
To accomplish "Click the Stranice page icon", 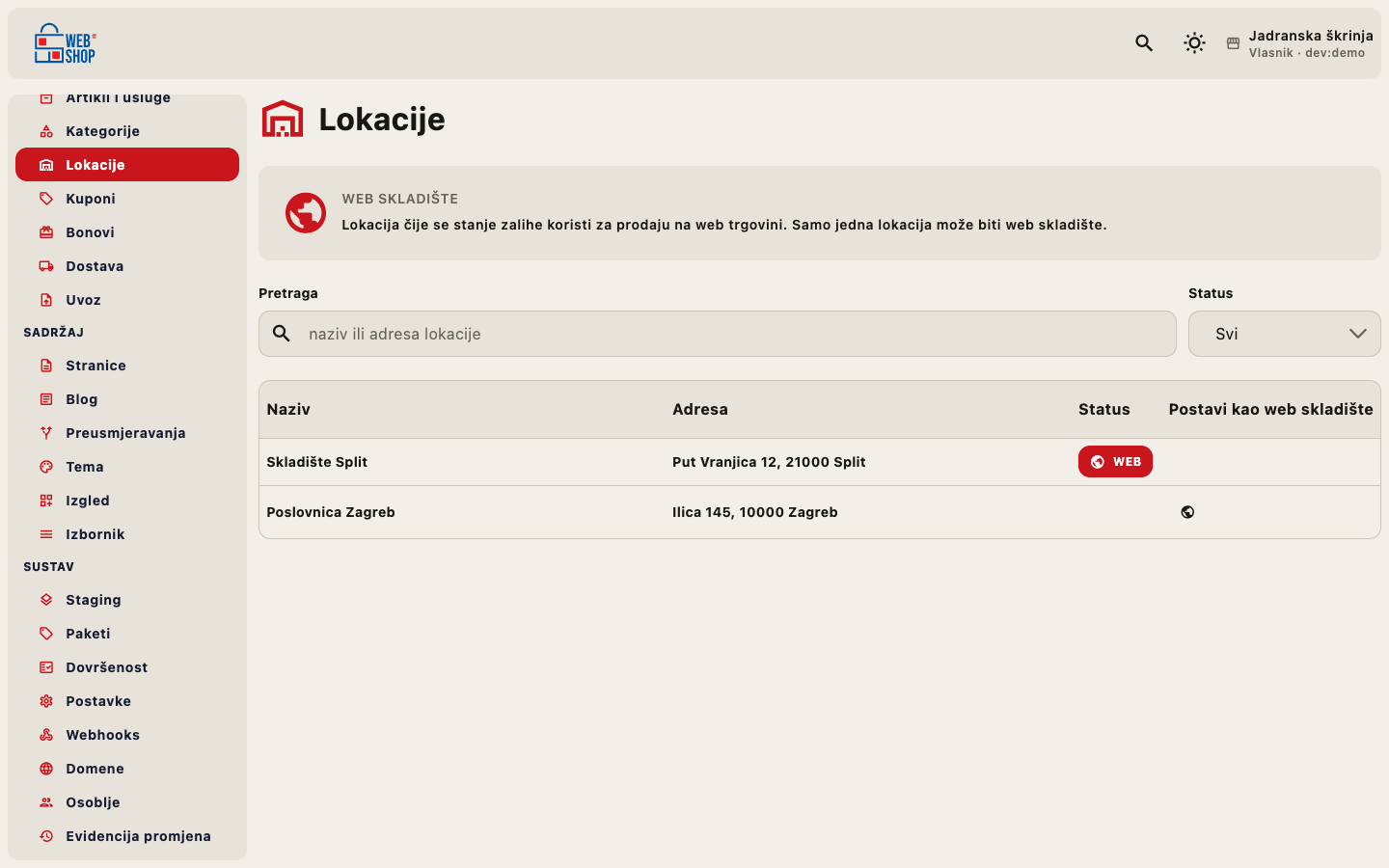I will 46,366.
